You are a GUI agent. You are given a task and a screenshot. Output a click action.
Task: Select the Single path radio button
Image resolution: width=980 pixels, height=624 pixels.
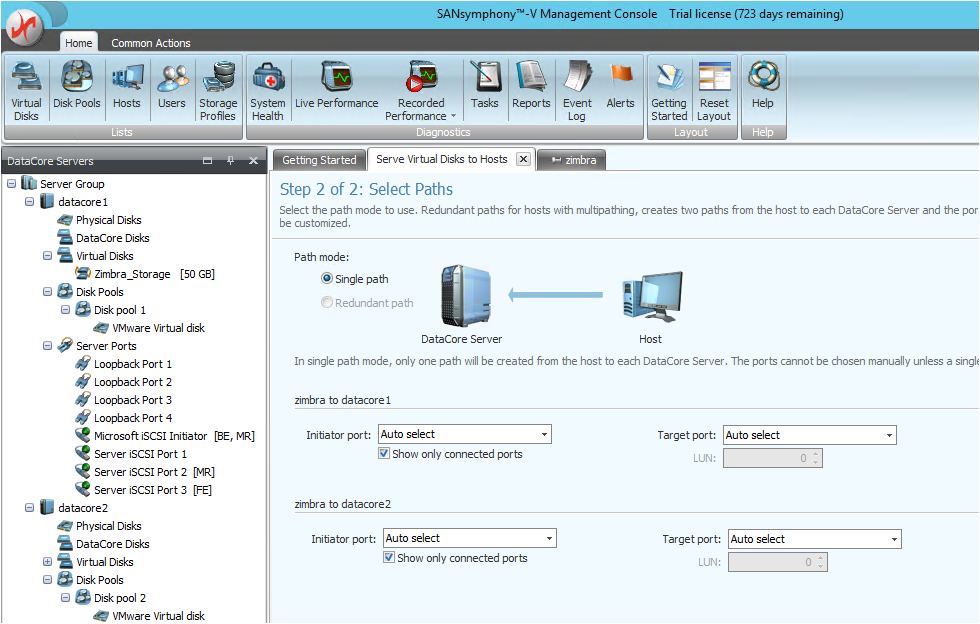pyautogui.click(x=326, y=278)
